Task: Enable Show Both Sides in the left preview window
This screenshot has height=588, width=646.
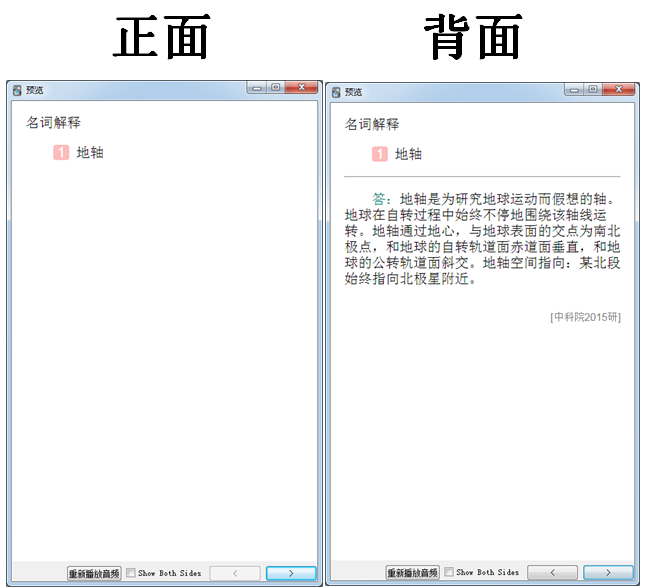Action: pos(131,573)
